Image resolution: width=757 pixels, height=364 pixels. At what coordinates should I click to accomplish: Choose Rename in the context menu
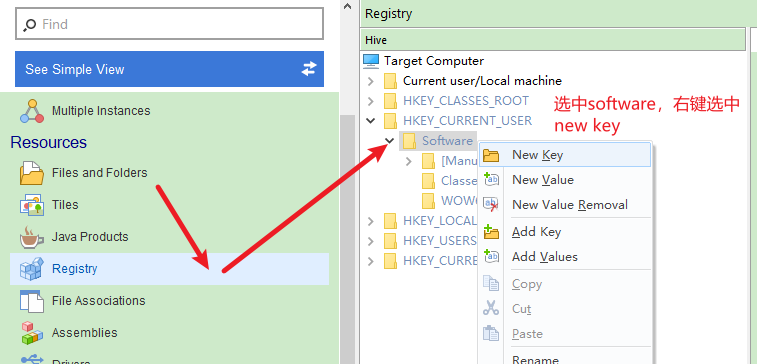(x=565, y=358)
